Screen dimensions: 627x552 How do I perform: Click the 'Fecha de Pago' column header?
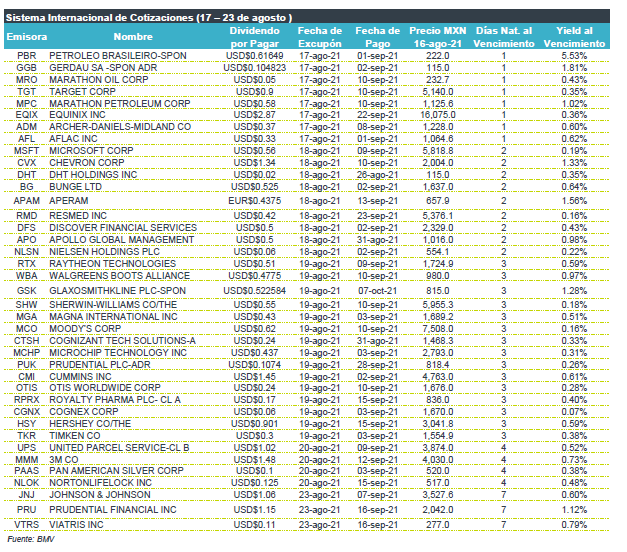[x=377, y=37]
